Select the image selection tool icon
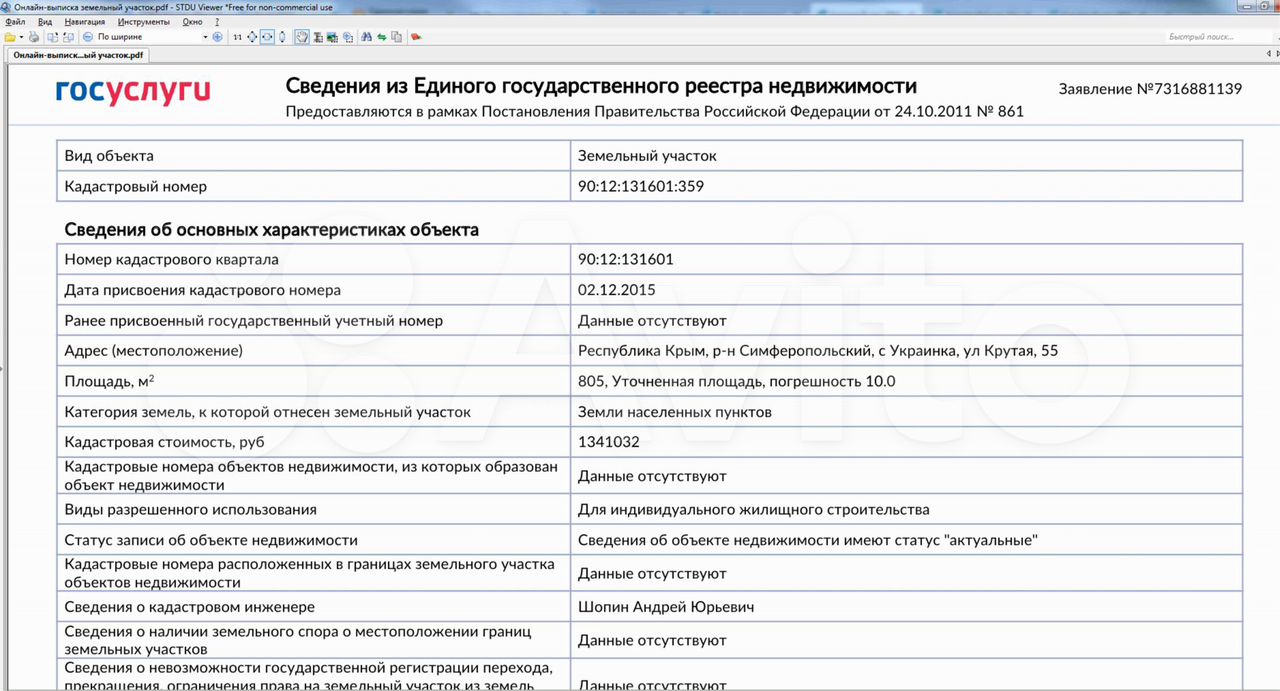 point(332,37)
